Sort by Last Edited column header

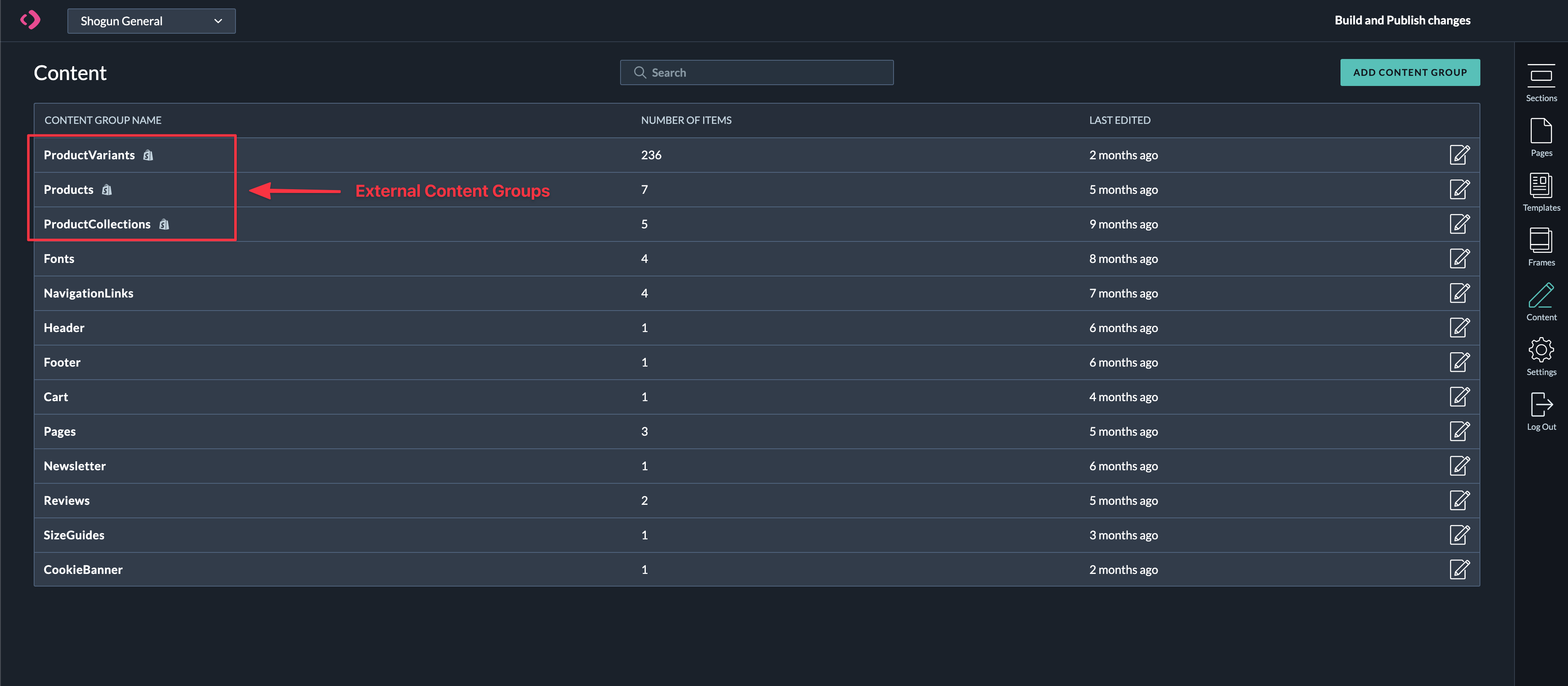click(x=1119, y=121)
